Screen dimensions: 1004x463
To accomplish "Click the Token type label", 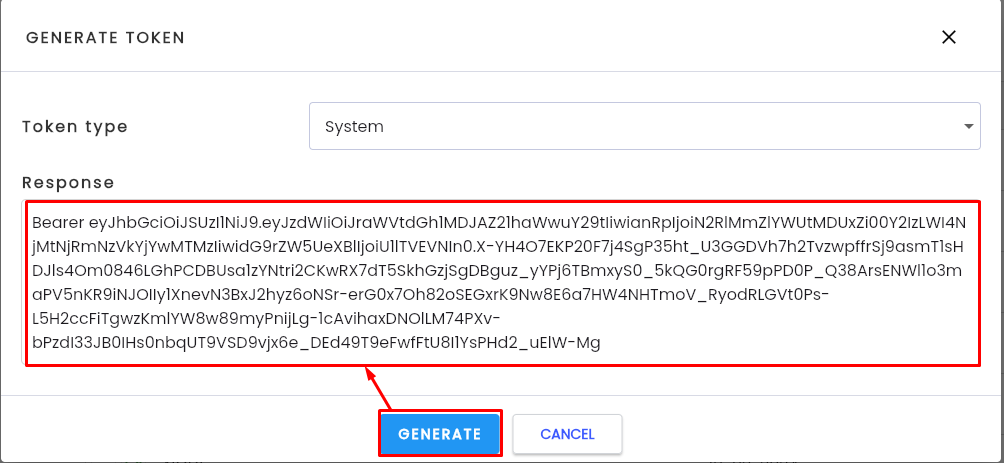I will point(75,126).
